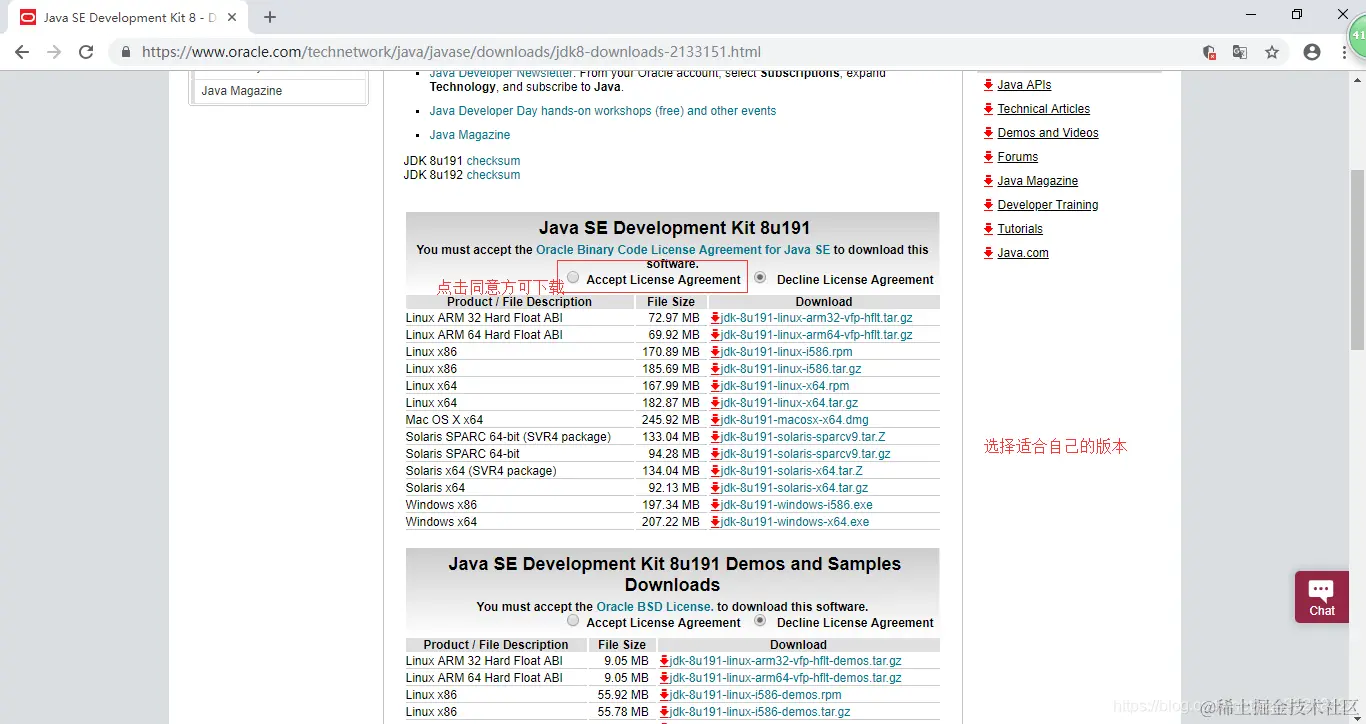Go back with the browser back arrow

click(22, 52)
